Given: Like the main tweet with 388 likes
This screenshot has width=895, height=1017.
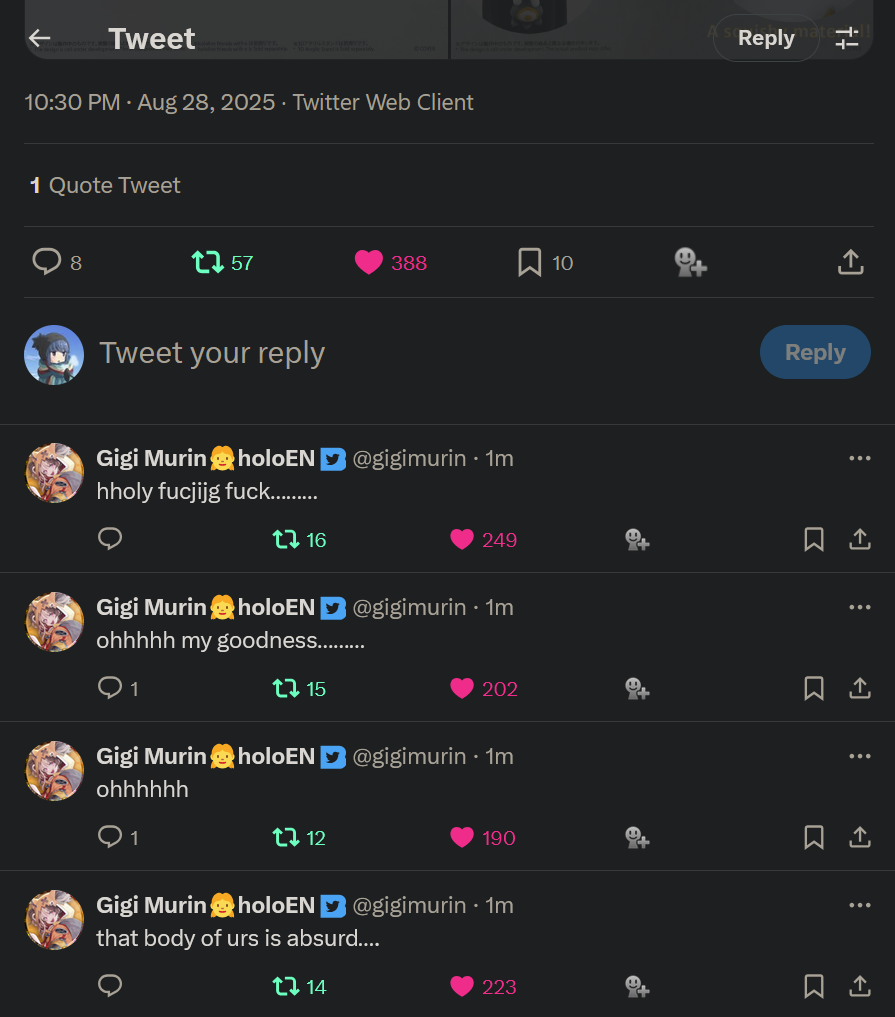Looking at the screenshot, I should click(369, 262).
